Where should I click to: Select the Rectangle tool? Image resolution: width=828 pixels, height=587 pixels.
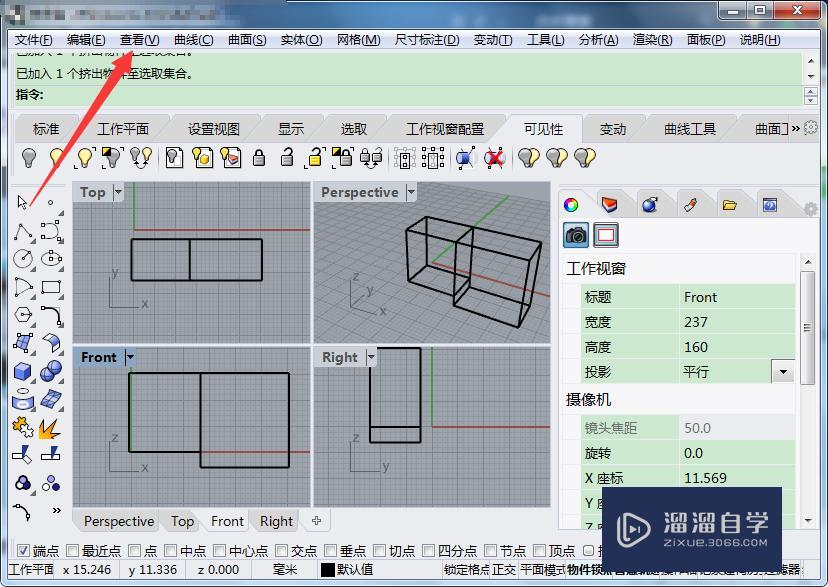(x=51, y=287)
